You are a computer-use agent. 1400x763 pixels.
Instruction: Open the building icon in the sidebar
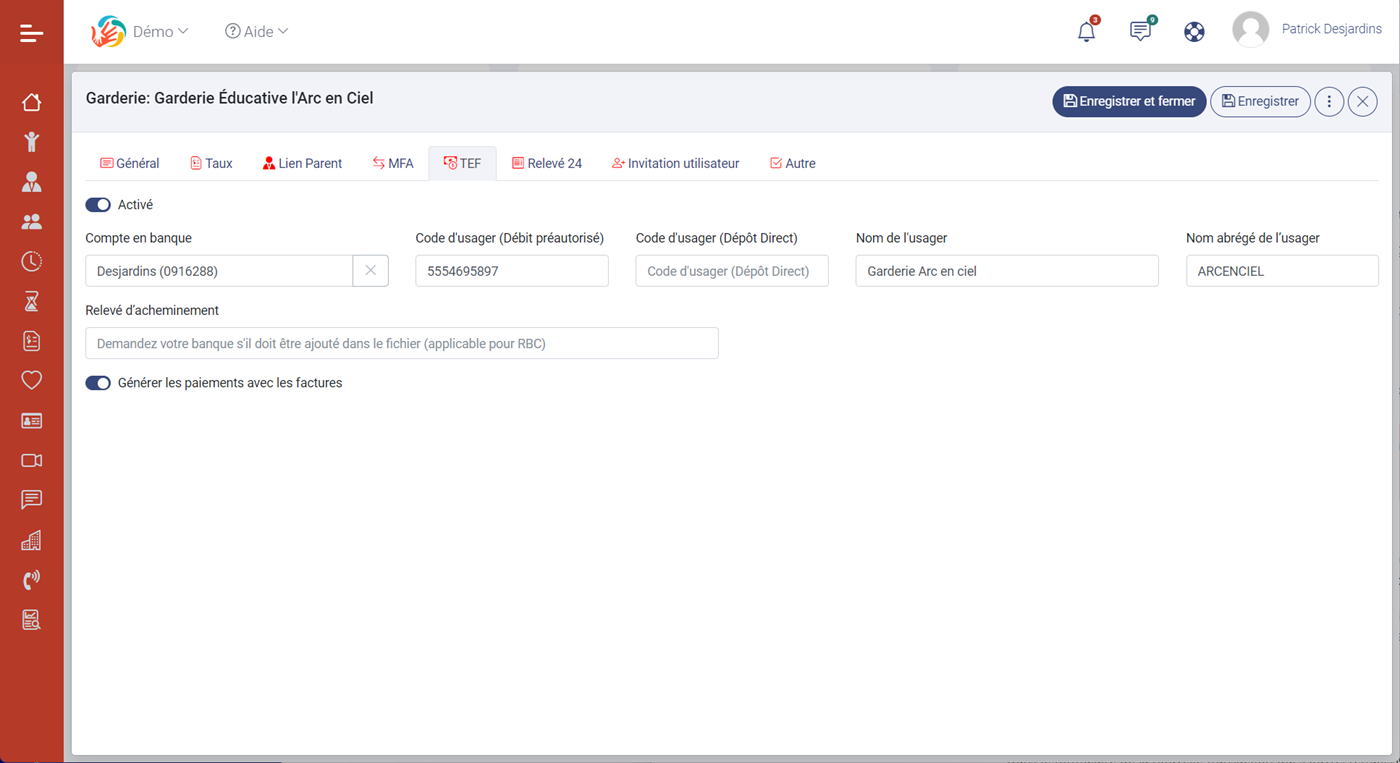coord(31,541)
